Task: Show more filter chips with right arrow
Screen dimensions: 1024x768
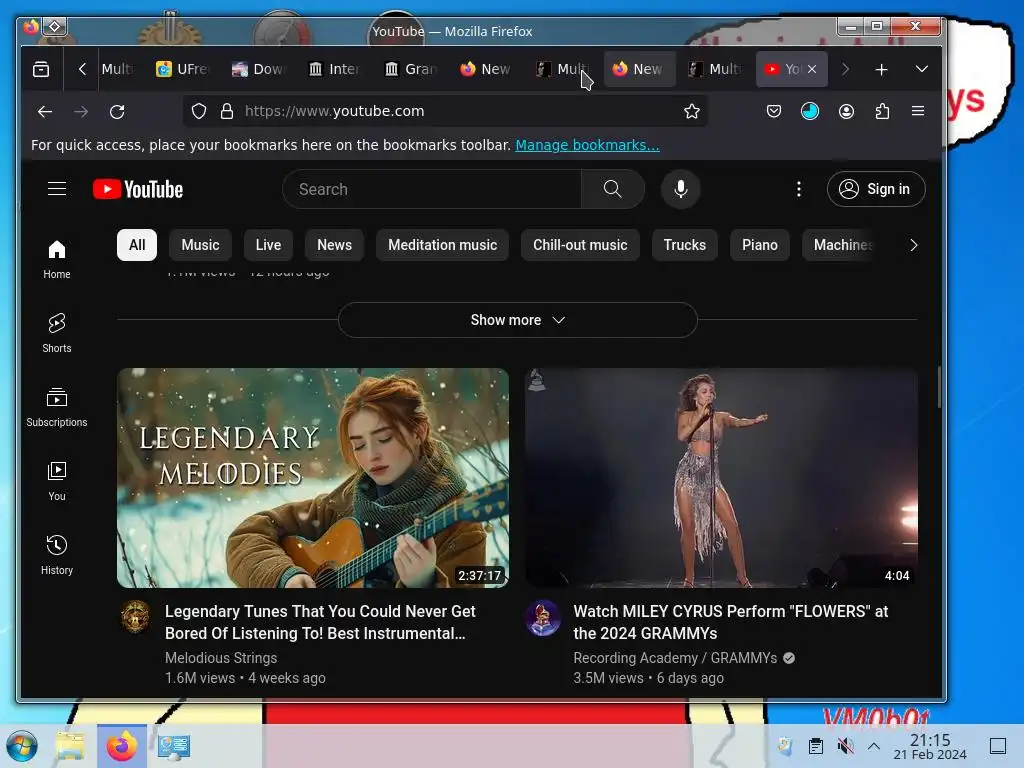Action: coord(914,245)
